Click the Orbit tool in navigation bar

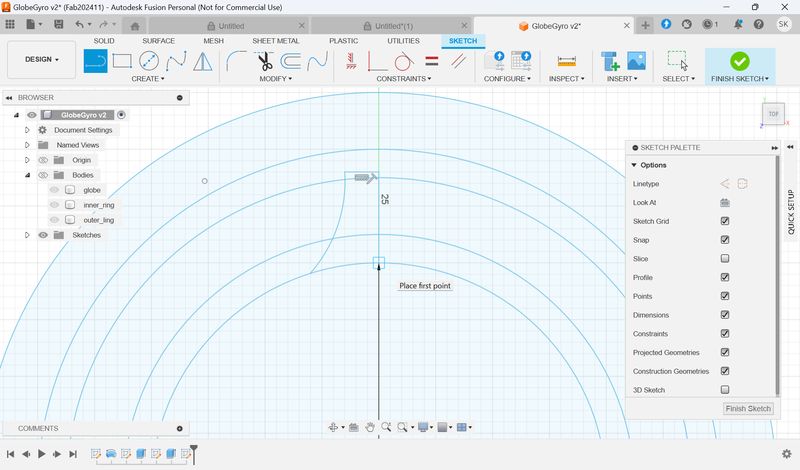coord(333,427)
